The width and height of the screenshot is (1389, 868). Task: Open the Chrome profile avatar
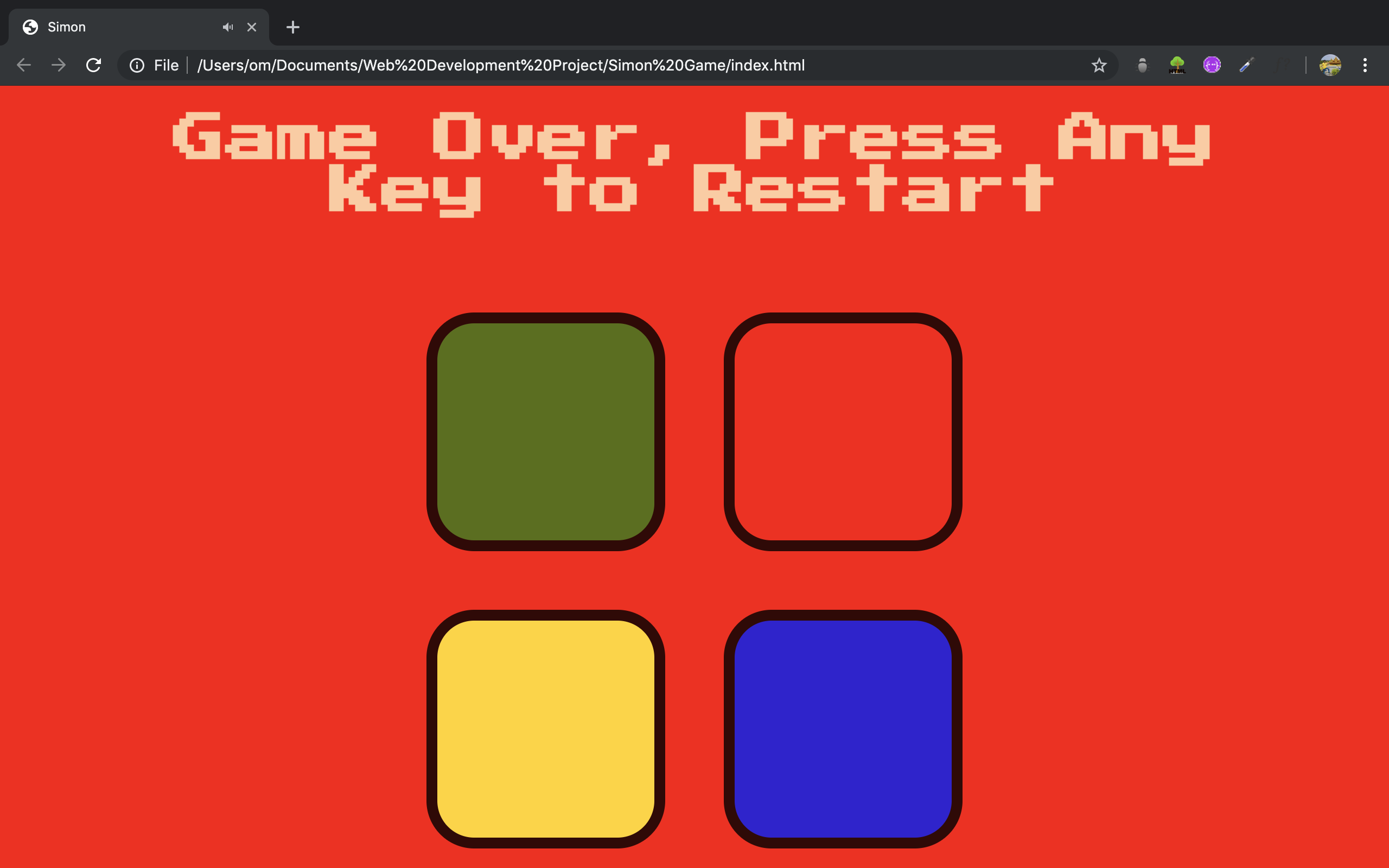pos(1330,66)
